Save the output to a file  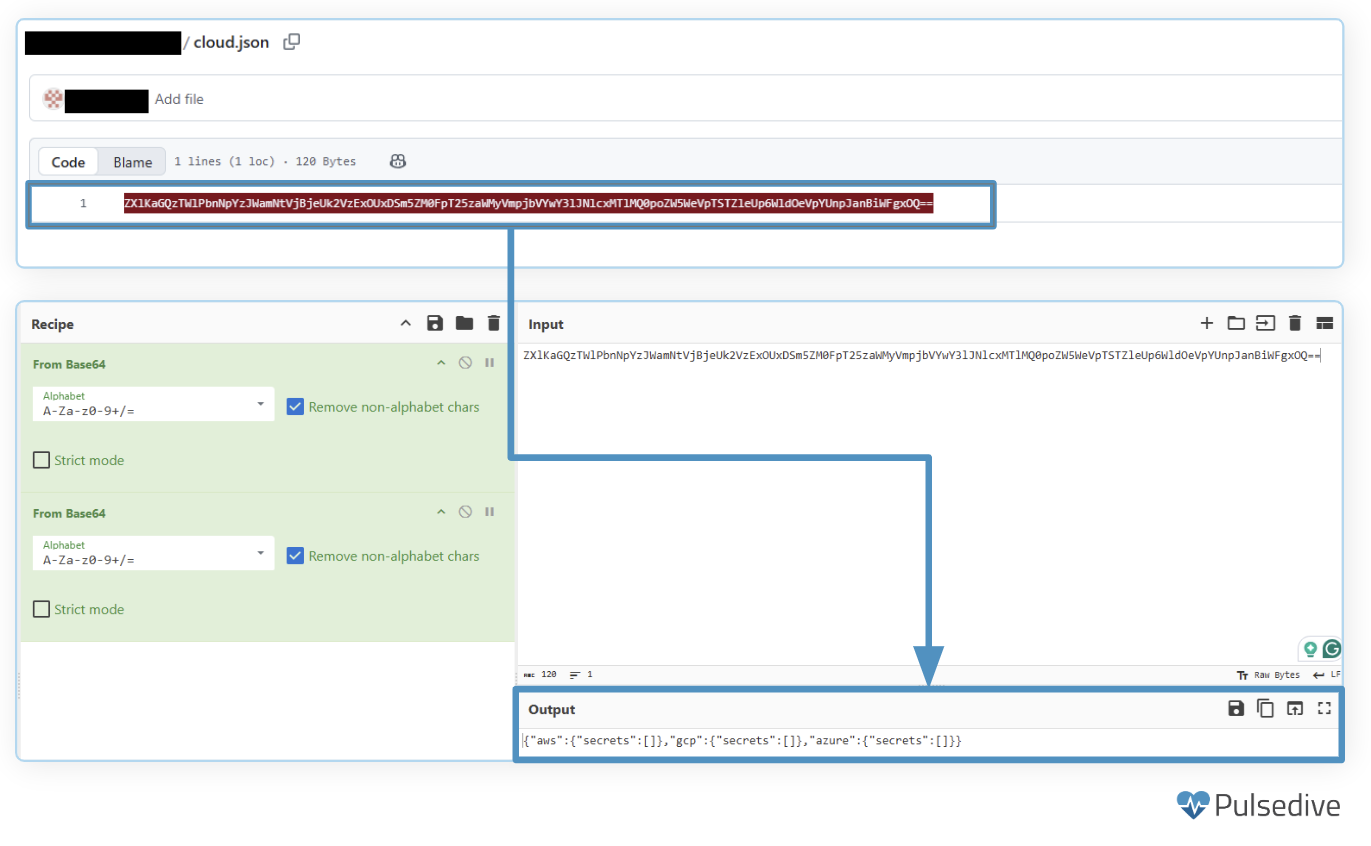click(1236, 709)
